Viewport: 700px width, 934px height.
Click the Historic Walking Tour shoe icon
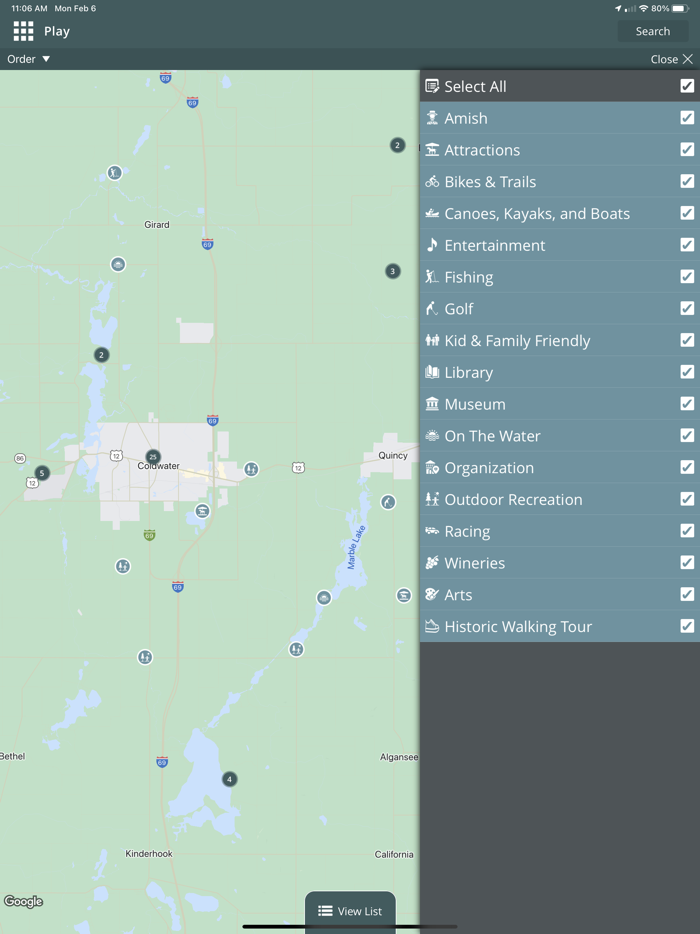(x=432, y=626)
